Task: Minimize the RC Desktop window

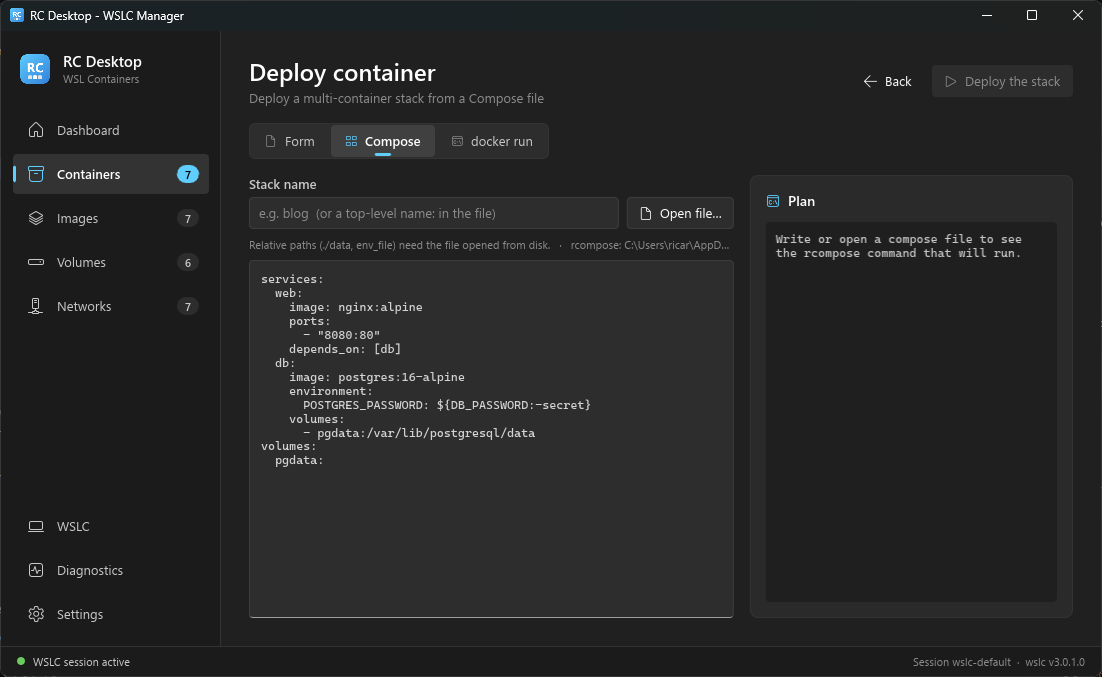Action: (987, 15)
